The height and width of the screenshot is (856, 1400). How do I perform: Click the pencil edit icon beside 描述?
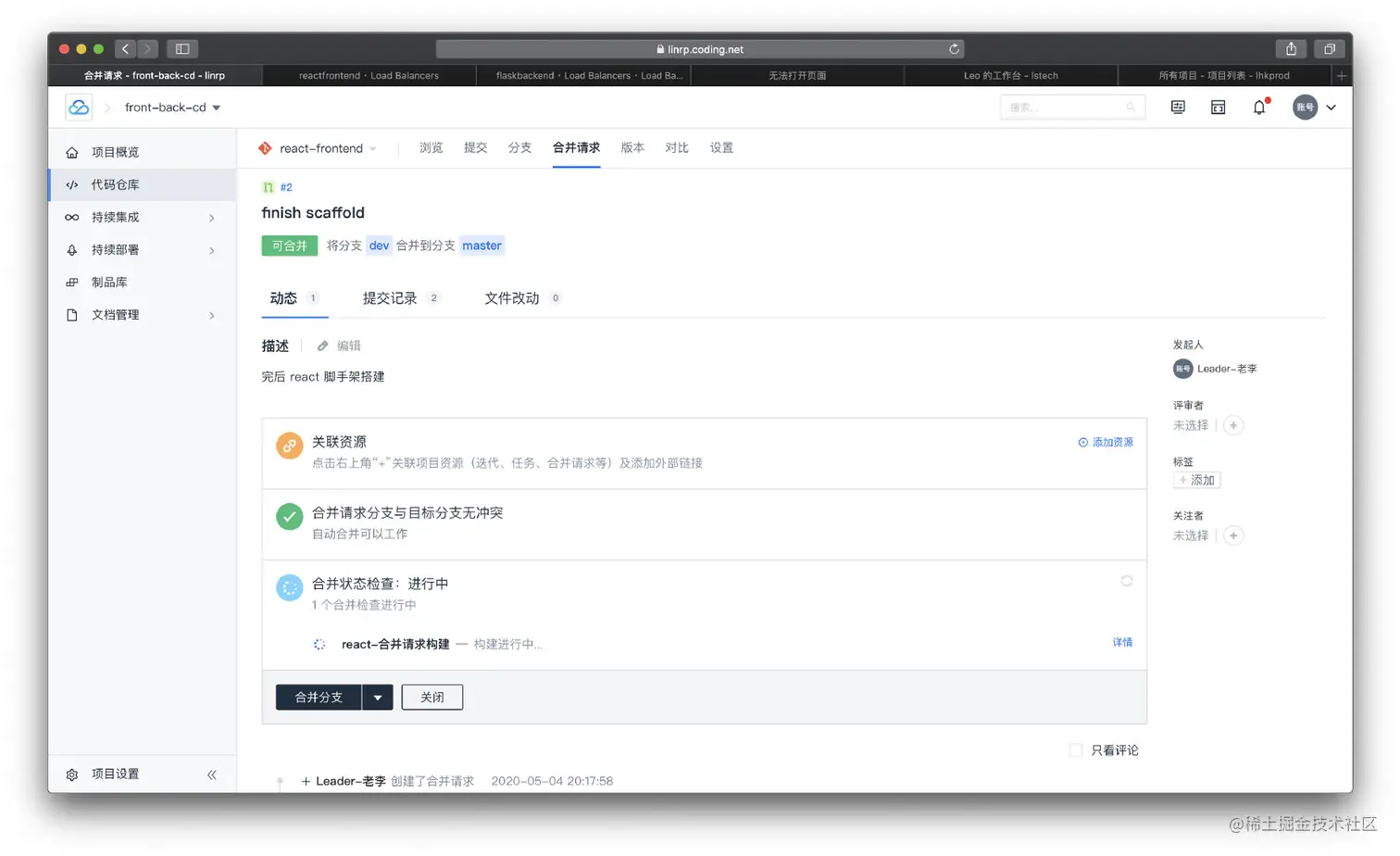coord(322,346)
